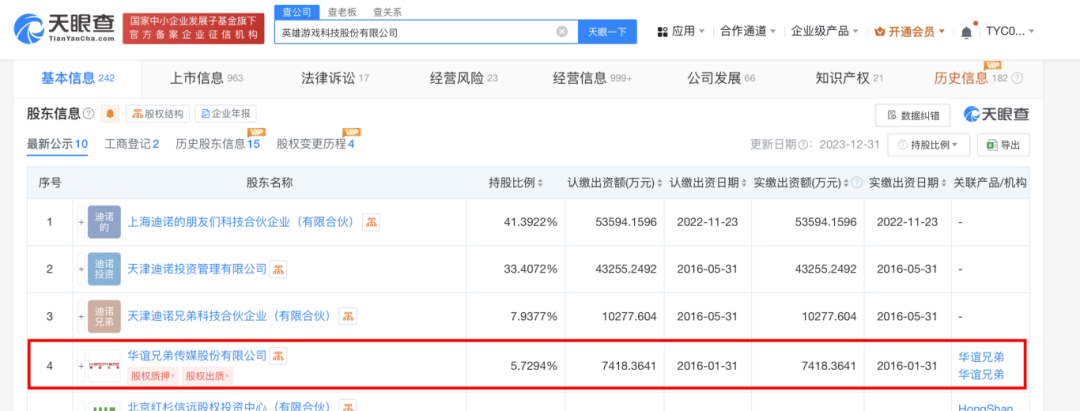
Task: Click 天津迪诺投资 company logo thumbnail
Action: point(104,269)
